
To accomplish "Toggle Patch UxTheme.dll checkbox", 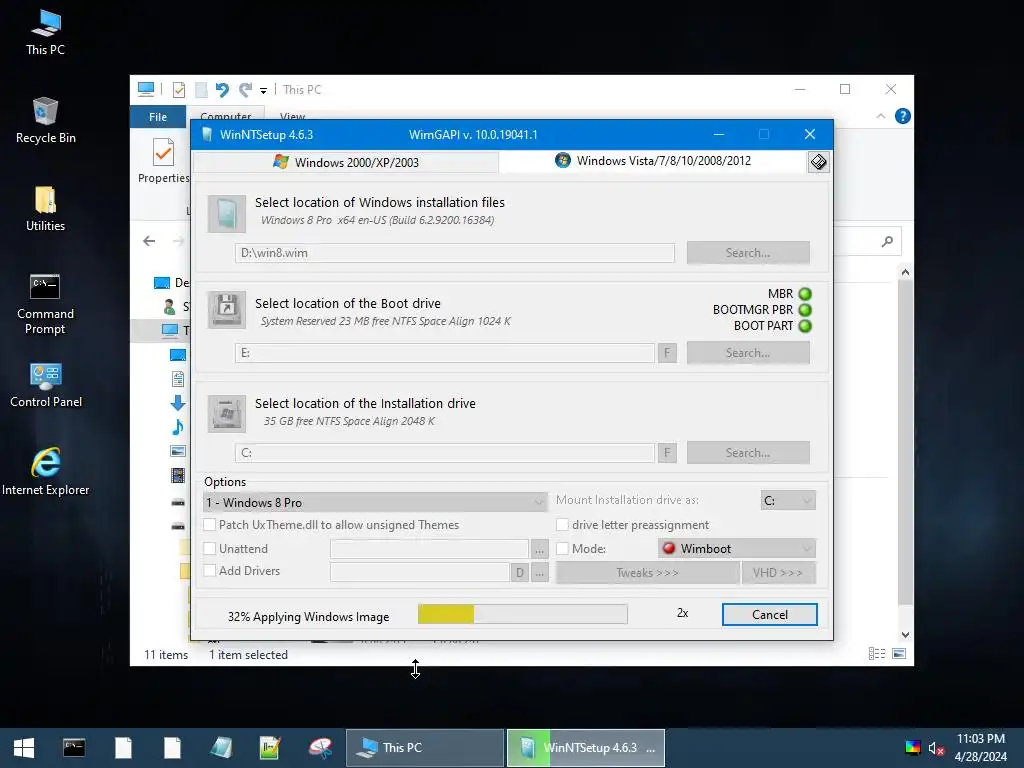I will coord(210,524).
